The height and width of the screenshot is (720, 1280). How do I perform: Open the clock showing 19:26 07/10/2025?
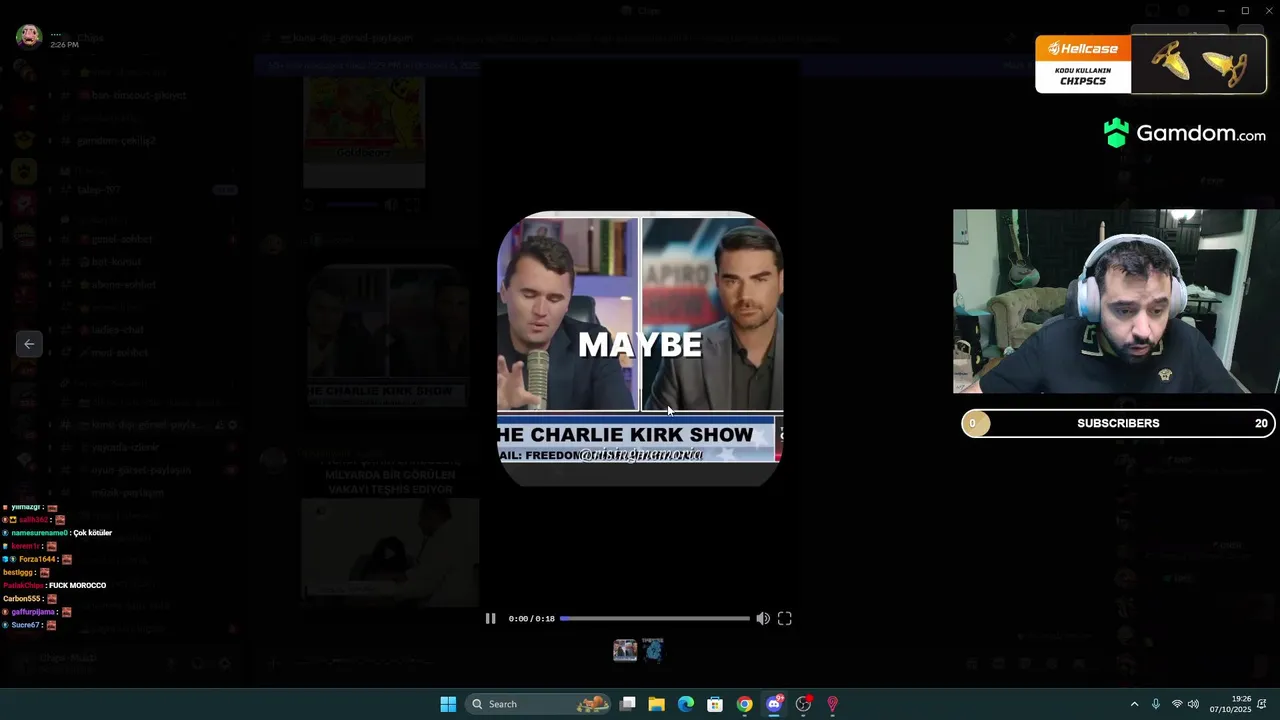click(1231, 704)
